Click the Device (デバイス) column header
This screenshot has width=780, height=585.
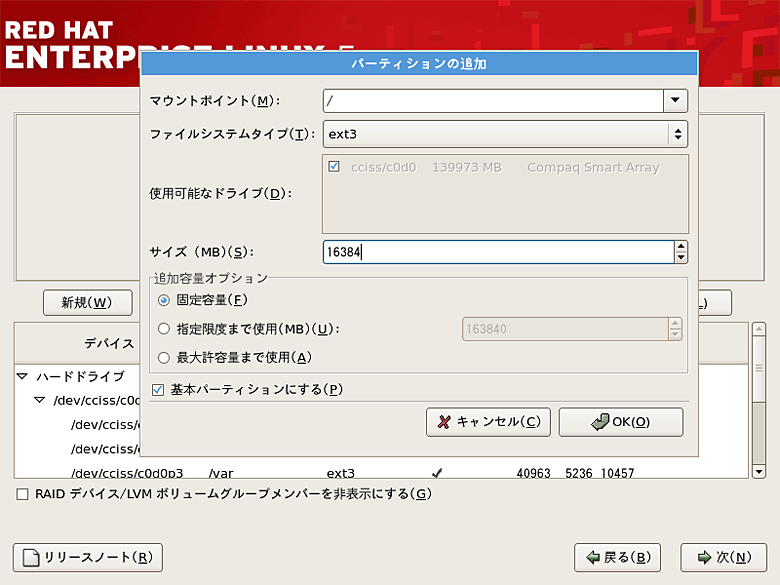[x=109, y=343]
